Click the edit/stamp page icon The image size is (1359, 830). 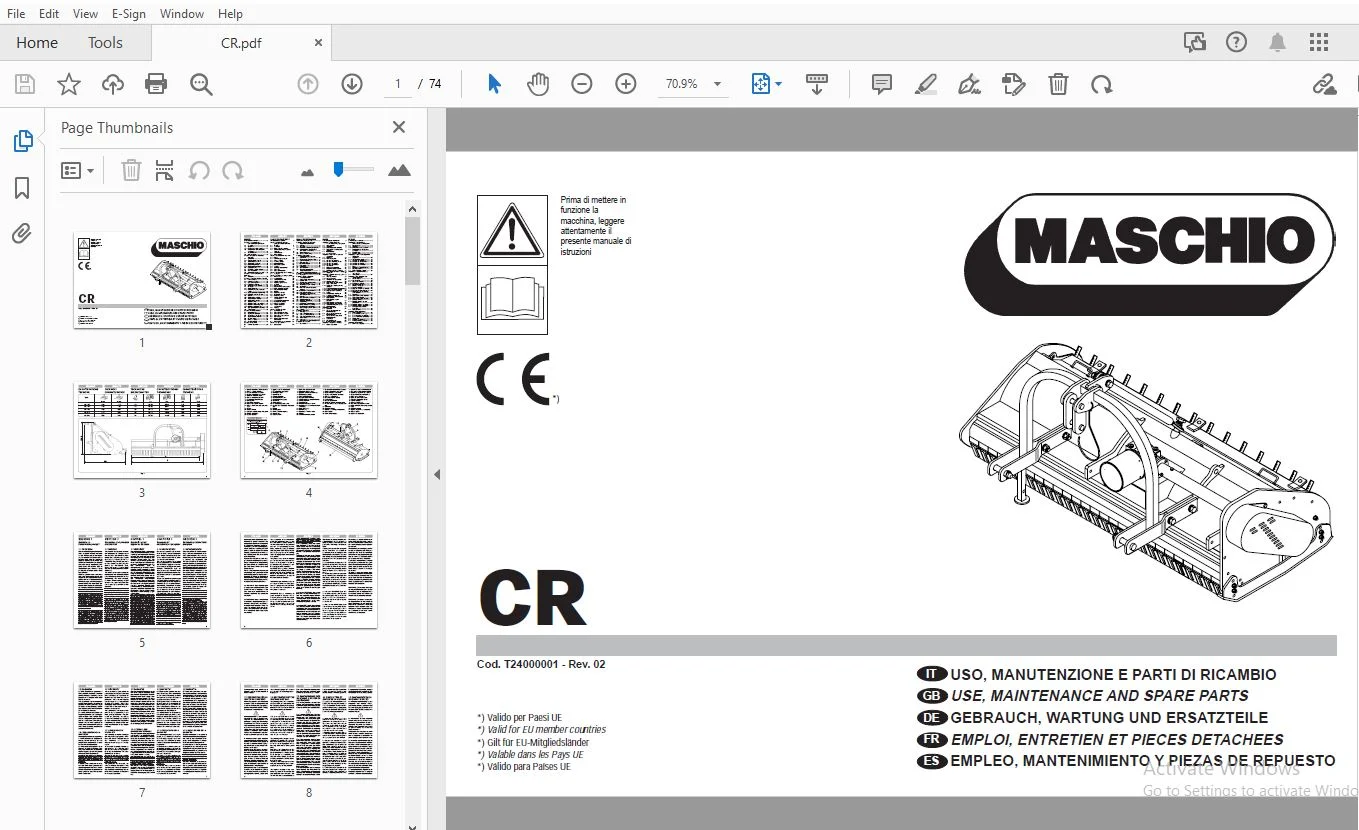[1014, 85]
